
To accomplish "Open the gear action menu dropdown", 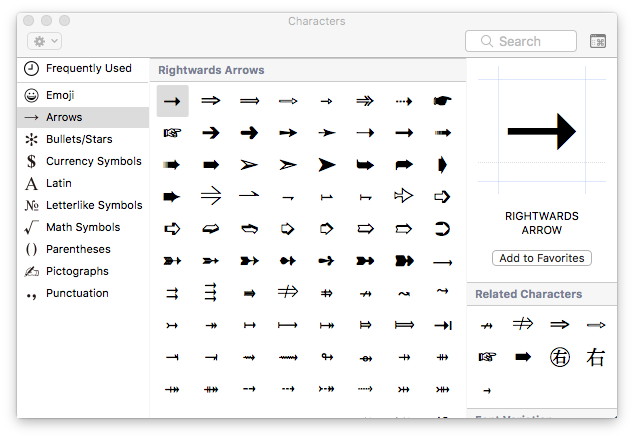I will click(x=44, y=41).
